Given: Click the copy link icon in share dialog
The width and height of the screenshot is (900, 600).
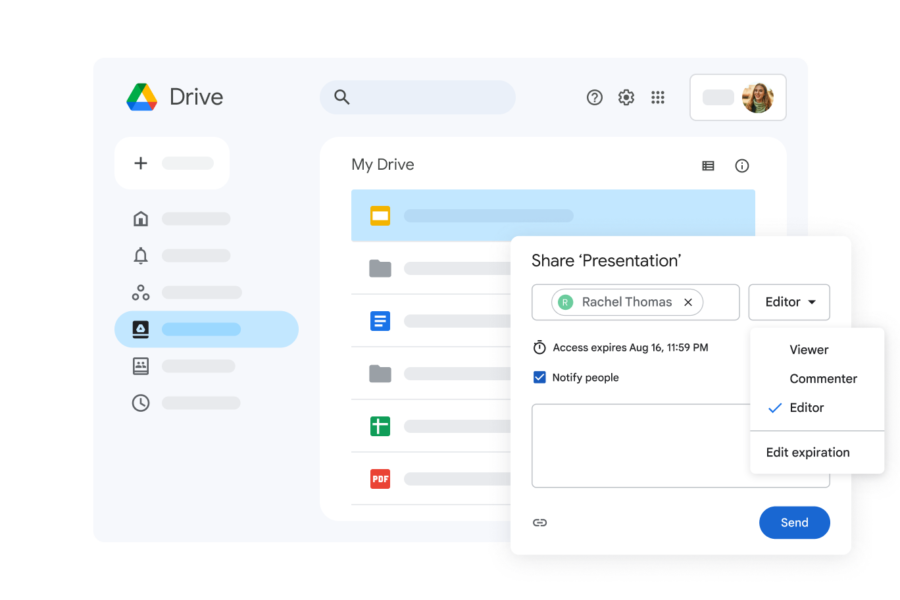Looking at the screenshot, I should point(540,522).
